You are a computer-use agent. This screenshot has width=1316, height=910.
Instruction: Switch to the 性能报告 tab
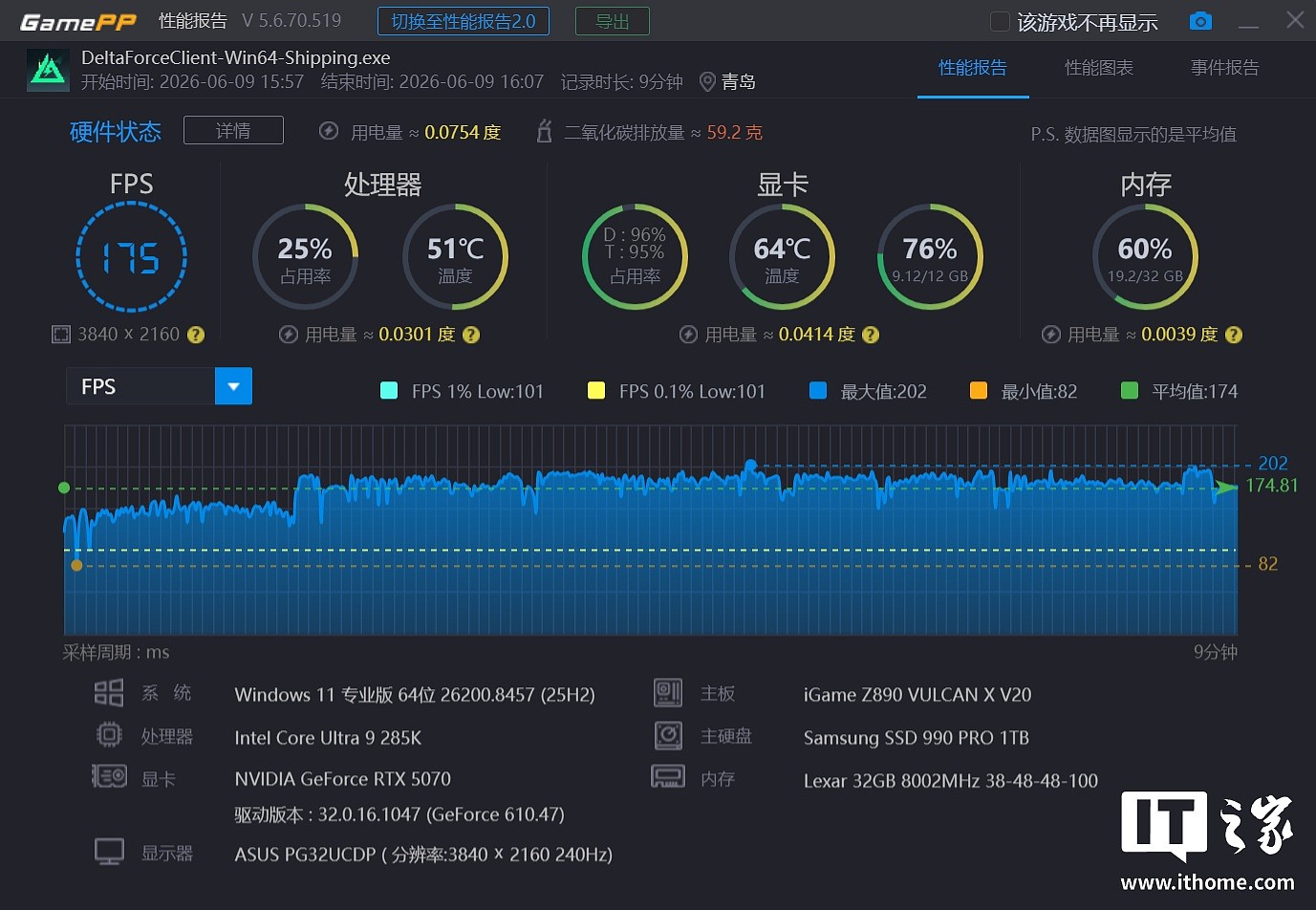[x=973, y=68]
